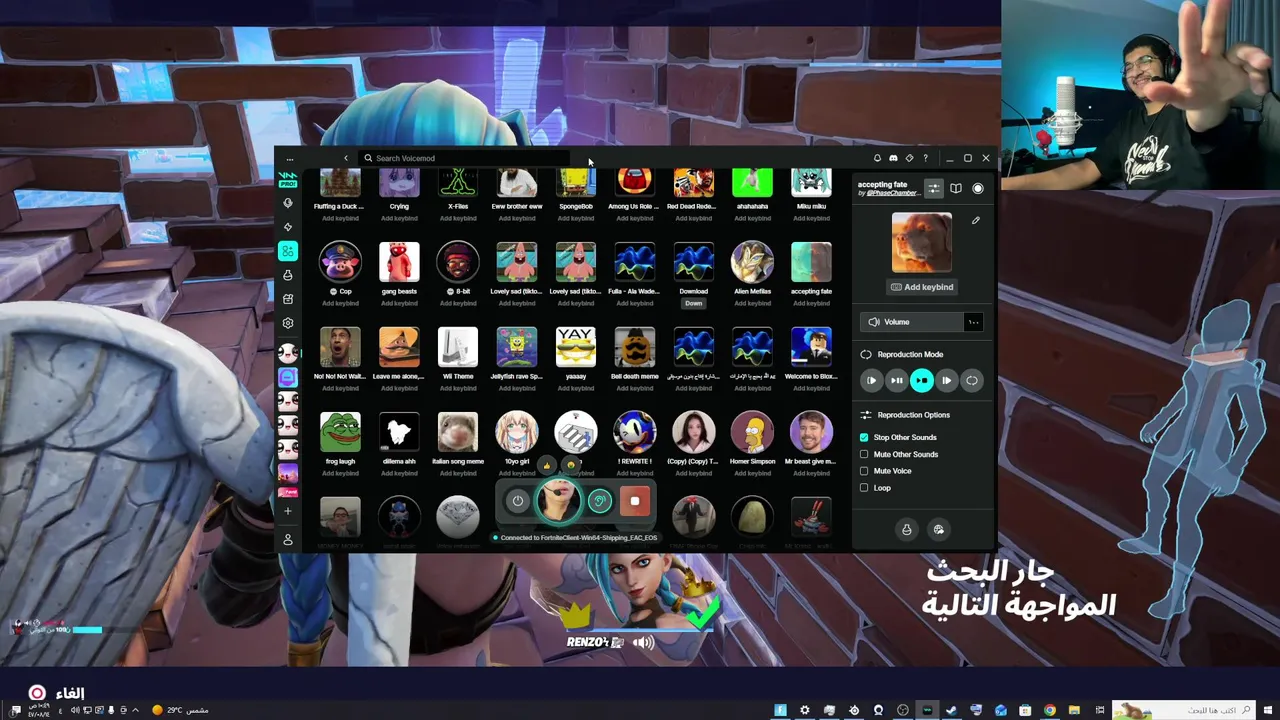1280x720 pixels.
Task: Open the Voicelab flask sidebar icon
Action: [x=288, y=275]
